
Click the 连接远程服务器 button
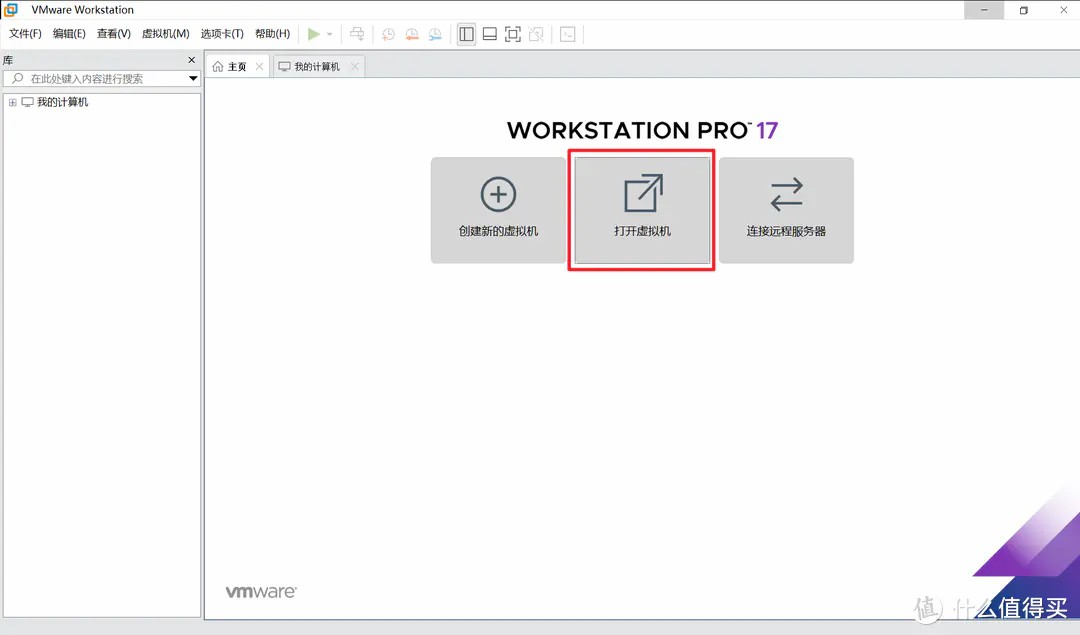[x=786, y=210]
